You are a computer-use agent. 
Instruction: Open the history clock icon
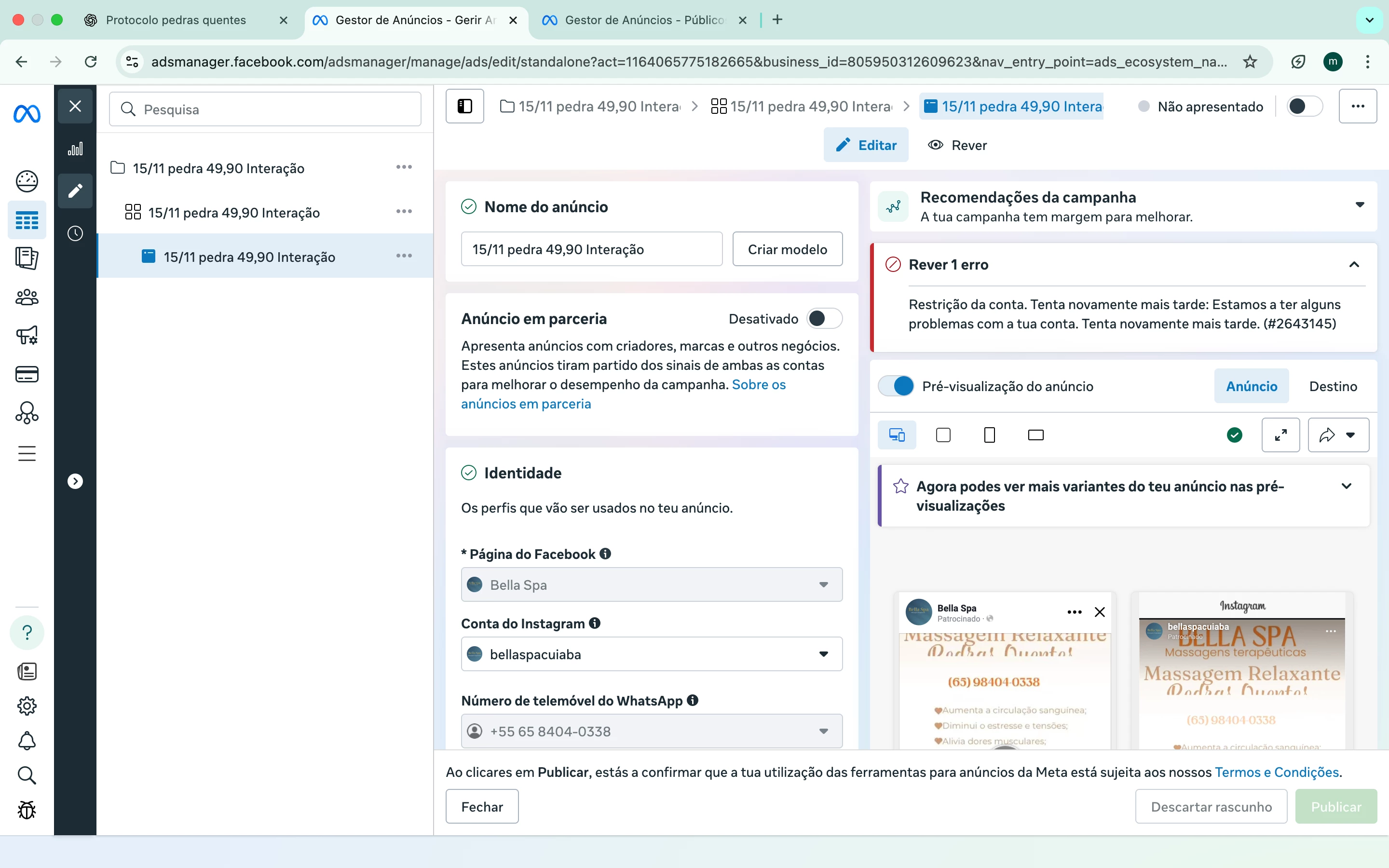[x=75, y=234]
